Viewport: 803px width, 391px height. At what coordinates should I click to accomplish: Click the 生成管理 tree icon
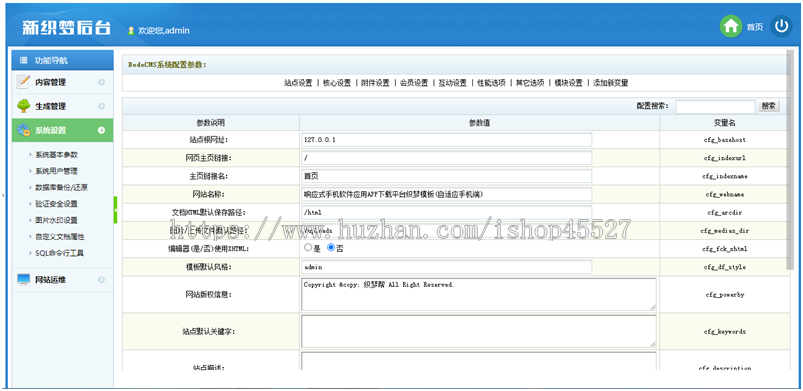click(24, 106)
